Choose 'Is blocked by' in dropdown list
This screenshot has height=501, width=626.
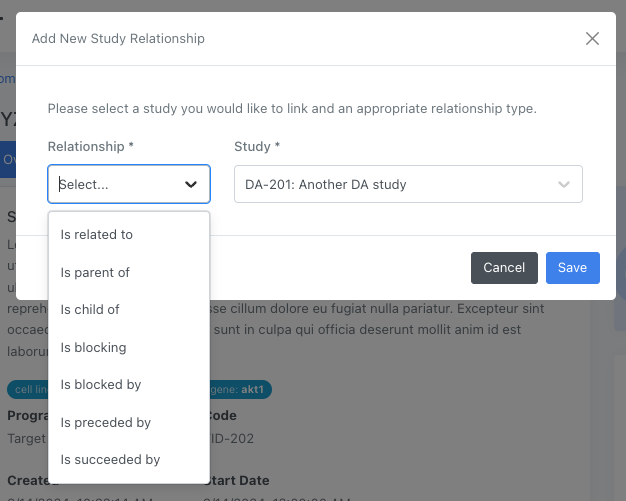click(101, 385)
